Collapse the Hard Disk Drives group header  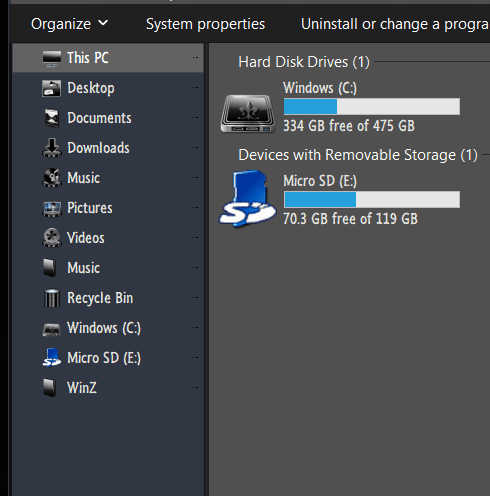tap(304, 62)
